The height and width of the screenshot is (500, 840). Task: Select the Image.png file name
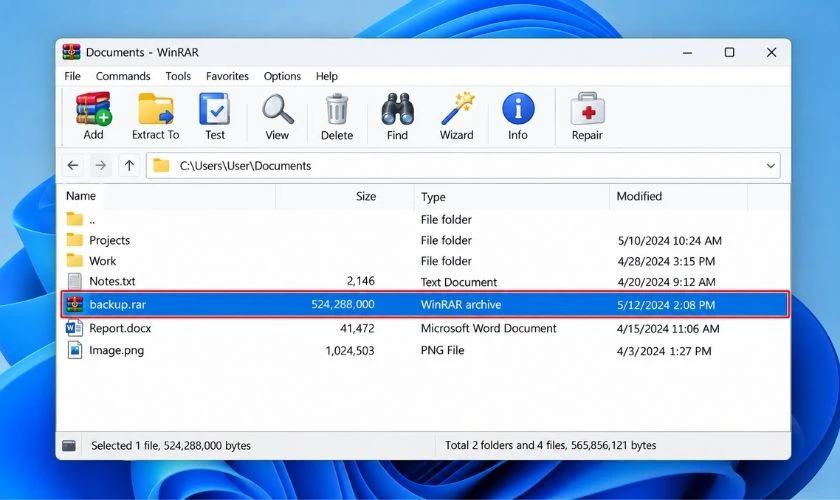pos(117,350)
